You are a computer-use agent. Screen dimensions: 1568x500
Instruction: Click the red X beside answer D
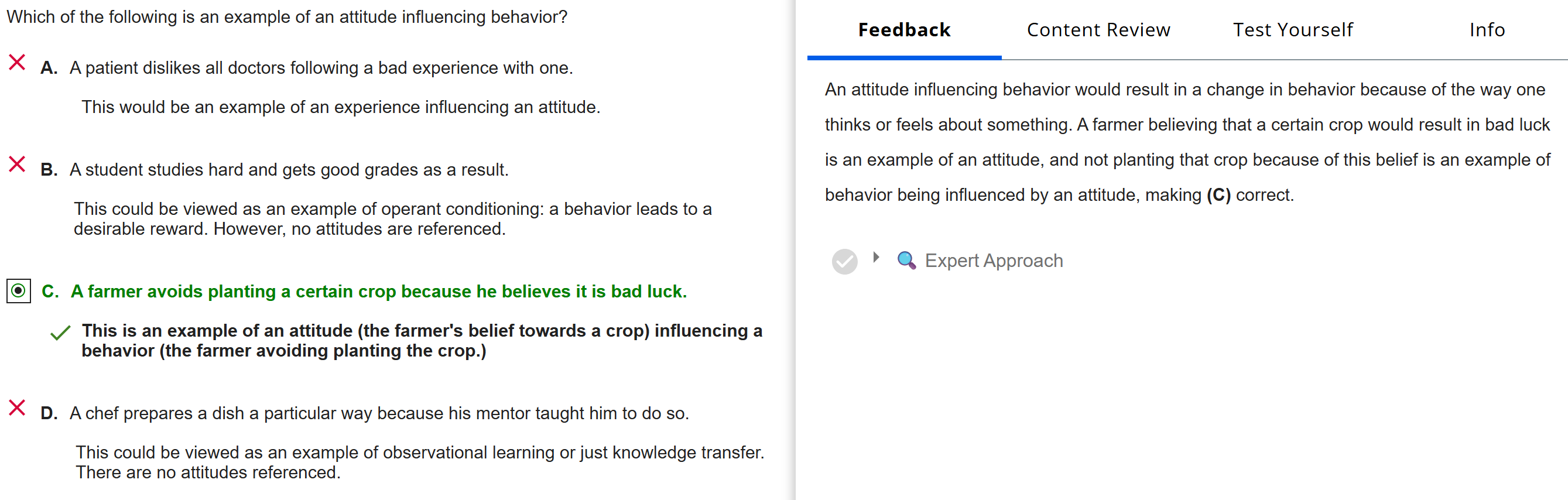coord(17,408)
